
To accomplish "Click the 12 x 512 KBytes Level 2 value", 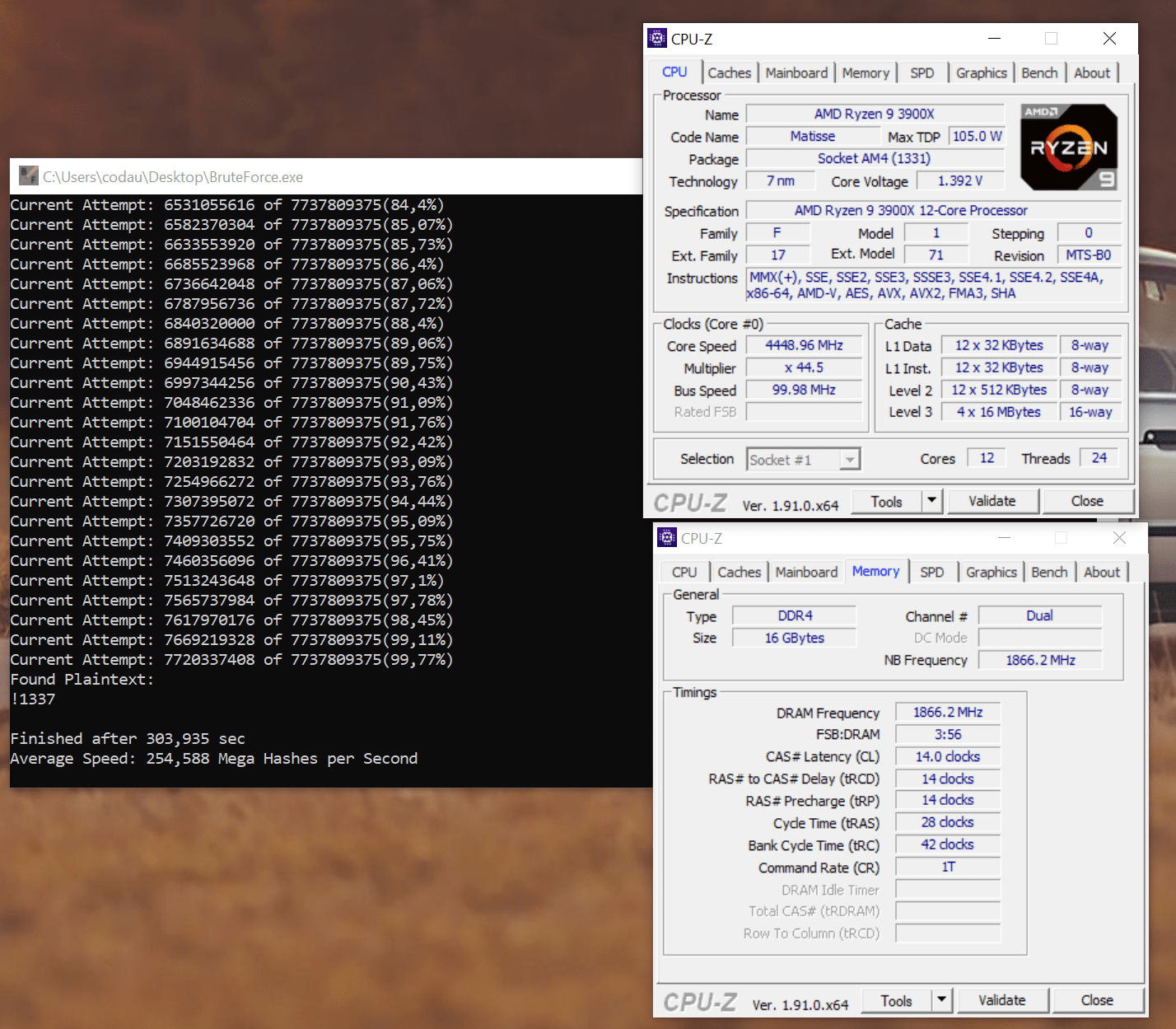I will 999,390.
